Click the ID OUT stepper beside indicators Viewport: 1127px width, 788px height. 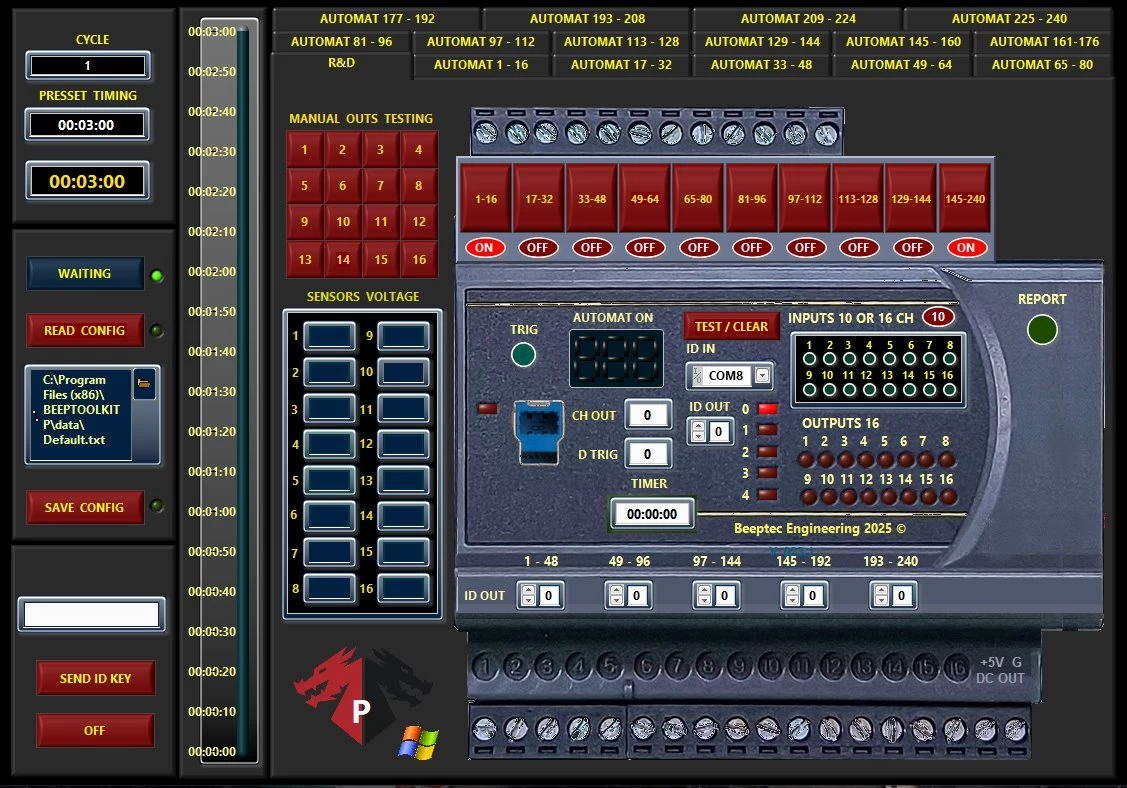click(698, 431)
